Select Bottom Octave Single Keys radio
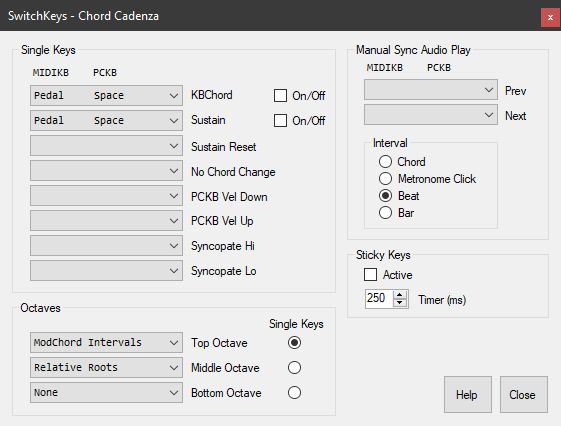561x426 pixels. pyautogui.click(x=294, y=393)
